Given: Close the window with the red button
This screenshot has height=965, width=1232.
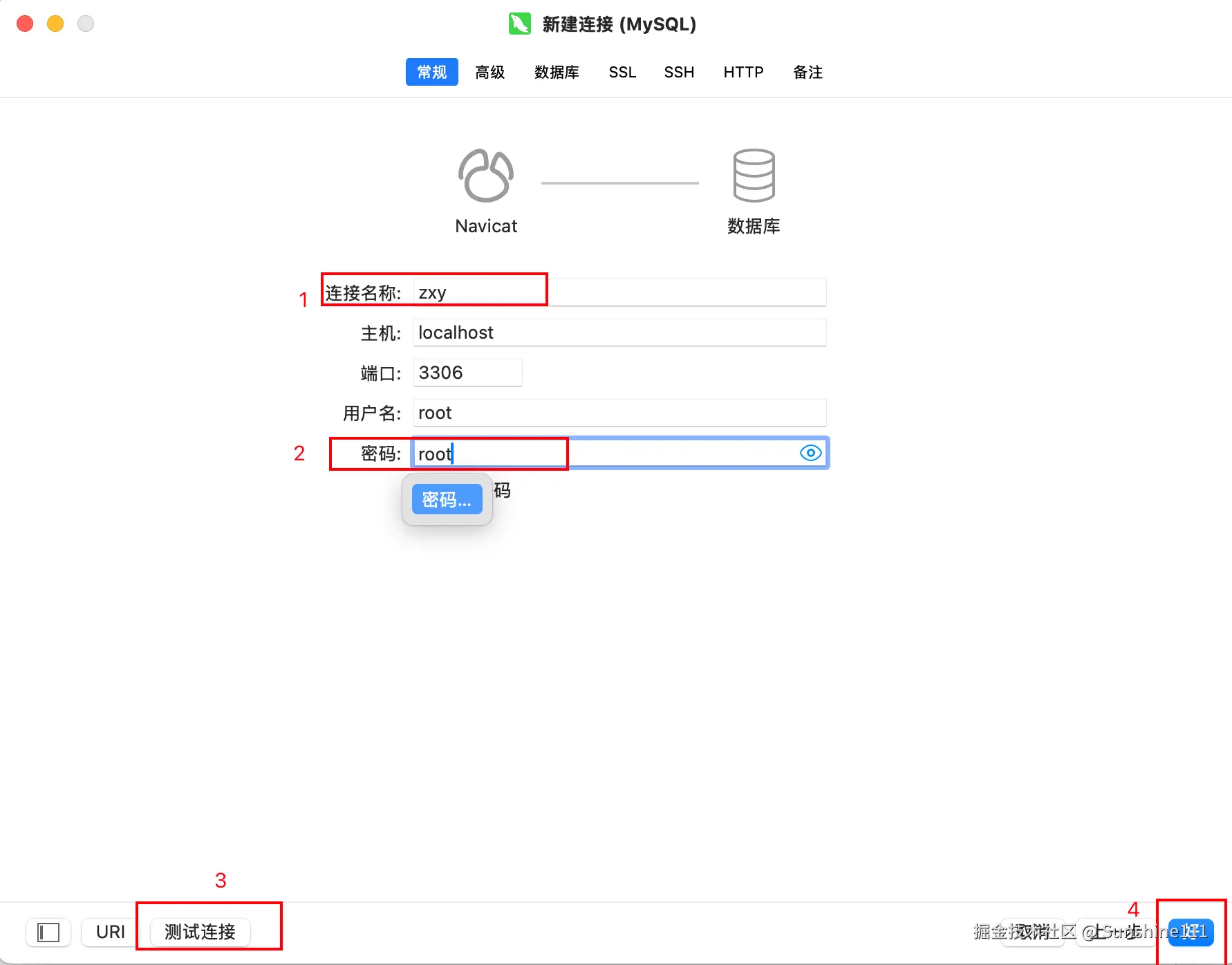Looking at the screenshot, I should pyautogui.click(x=25, y=24).
